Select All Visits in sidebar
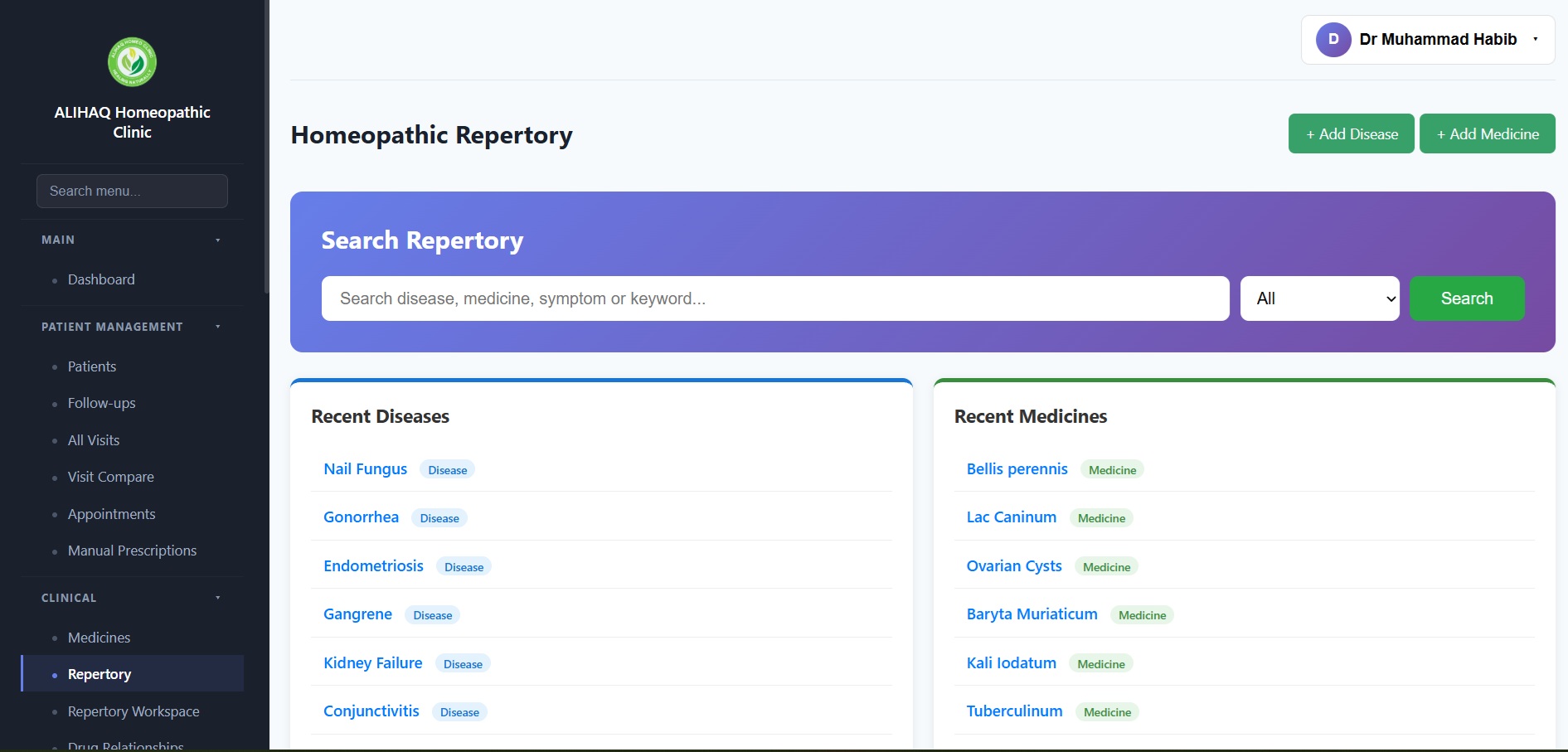The height and width of the screenshot is (752, 1568). point(94,440)
